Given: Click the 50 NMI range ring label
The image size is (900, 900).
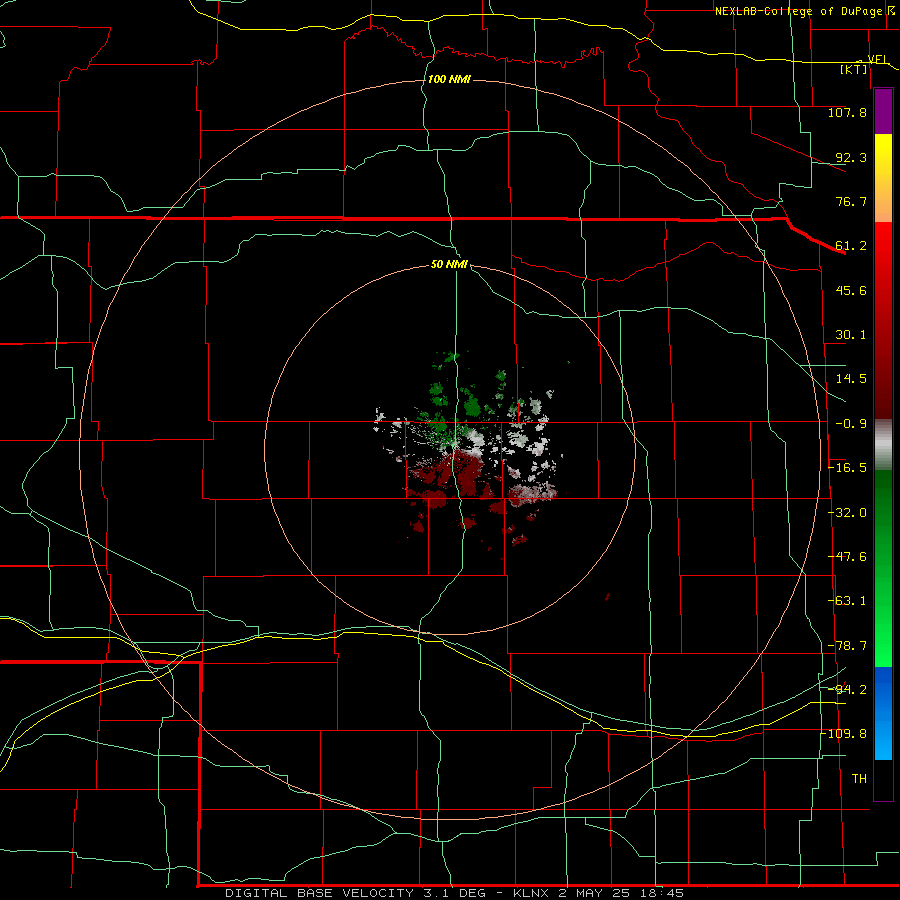Looking at the screenshot, I should [x=449, y=265].
